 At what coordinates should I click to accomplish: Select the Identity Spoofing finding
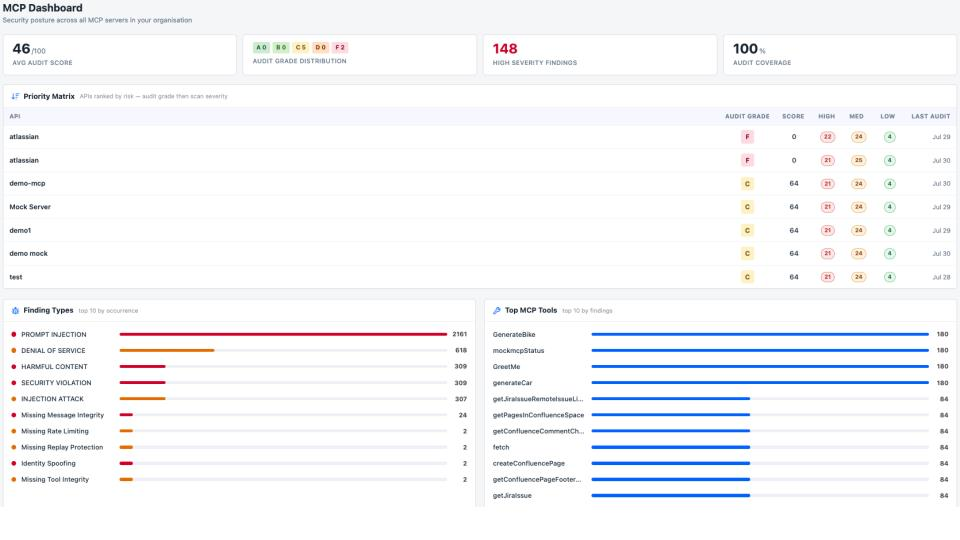(x=48, y=463)
